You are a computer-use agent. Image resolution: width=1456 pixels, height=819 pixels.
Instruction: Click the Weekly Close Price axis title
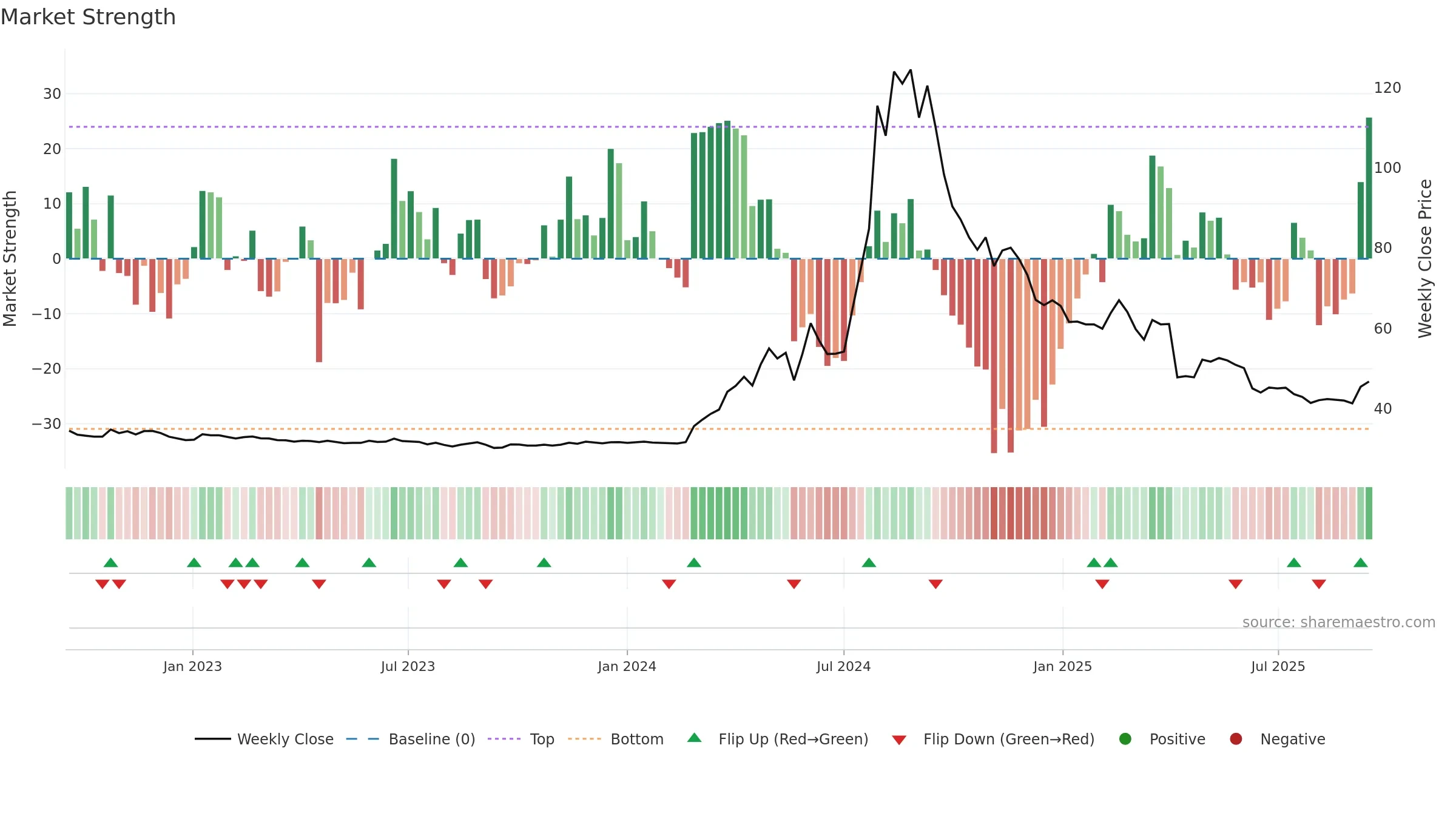click(x=1425, y=258)
